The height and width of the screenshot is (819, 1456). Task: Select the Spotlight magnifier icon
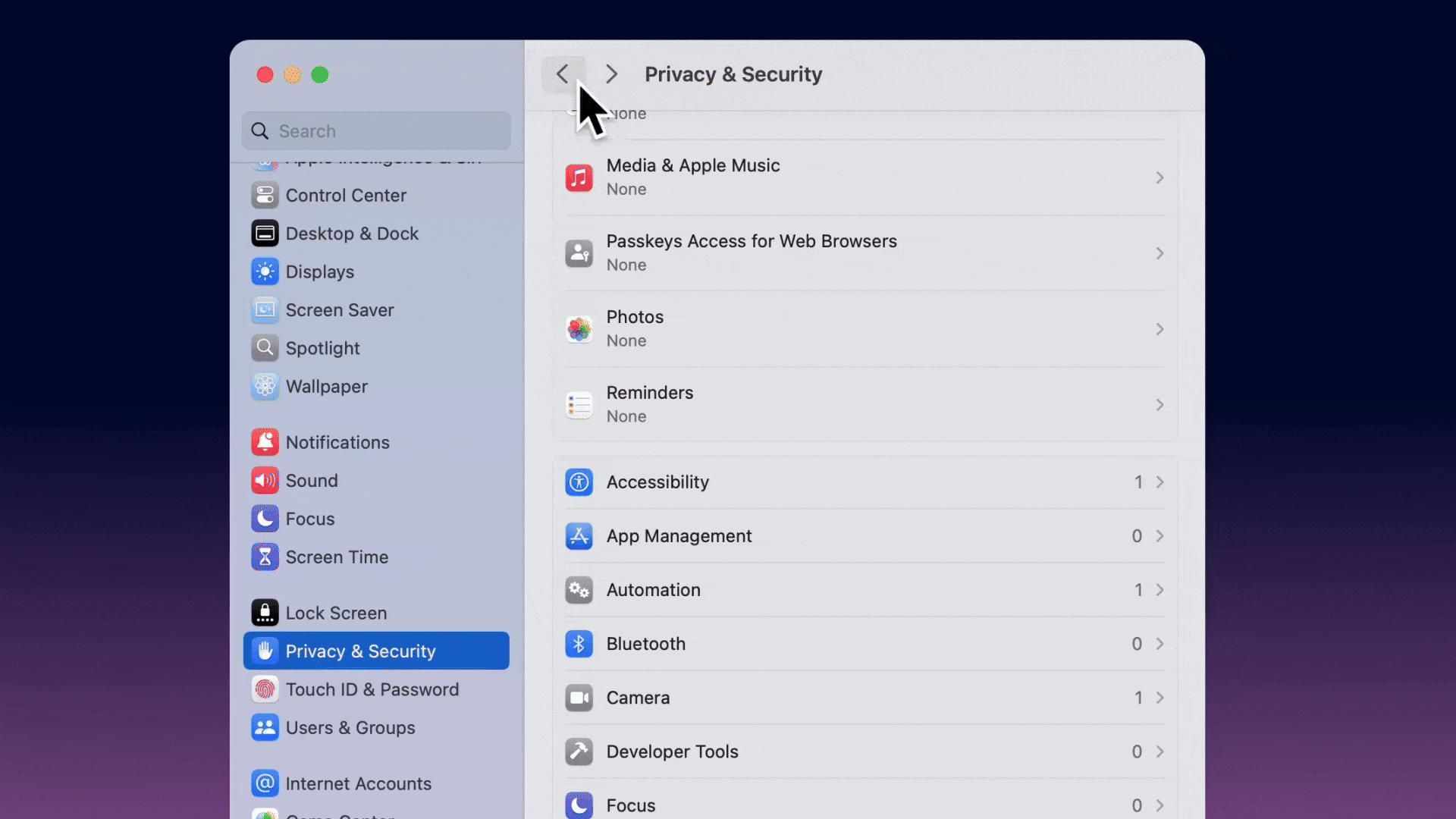265,348
